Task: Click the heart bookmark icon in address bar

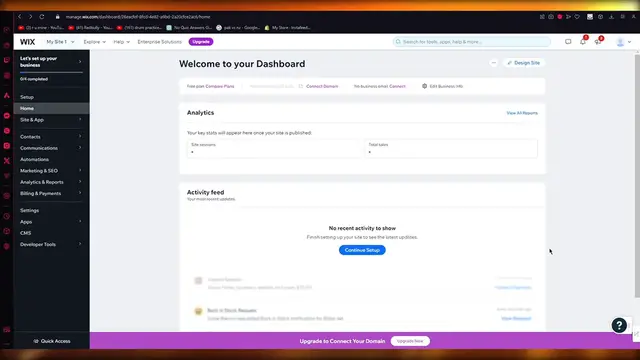Action: [577, 17]
